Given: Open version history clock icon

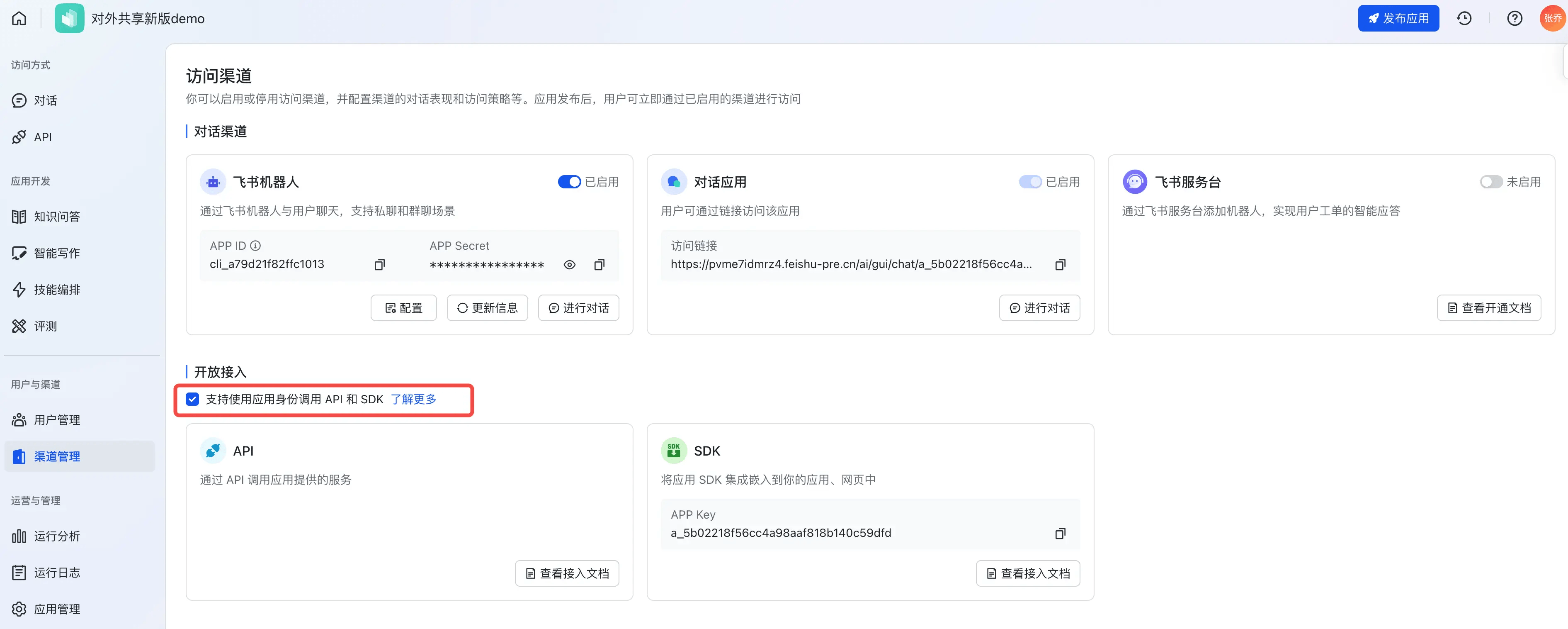Looking at the screenshot, I should [x=1464, y=18].
